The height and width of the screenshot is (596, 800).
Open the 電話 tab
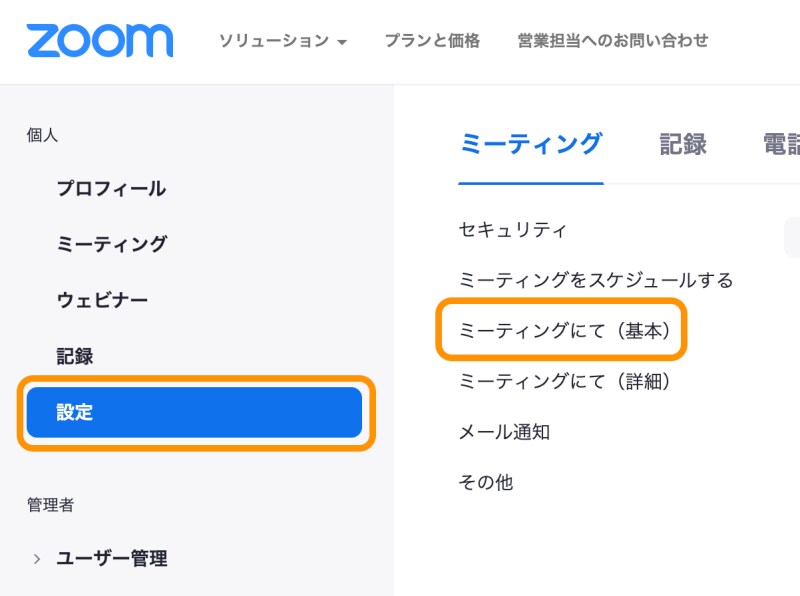pyautogui.click(x=786, y=144)
